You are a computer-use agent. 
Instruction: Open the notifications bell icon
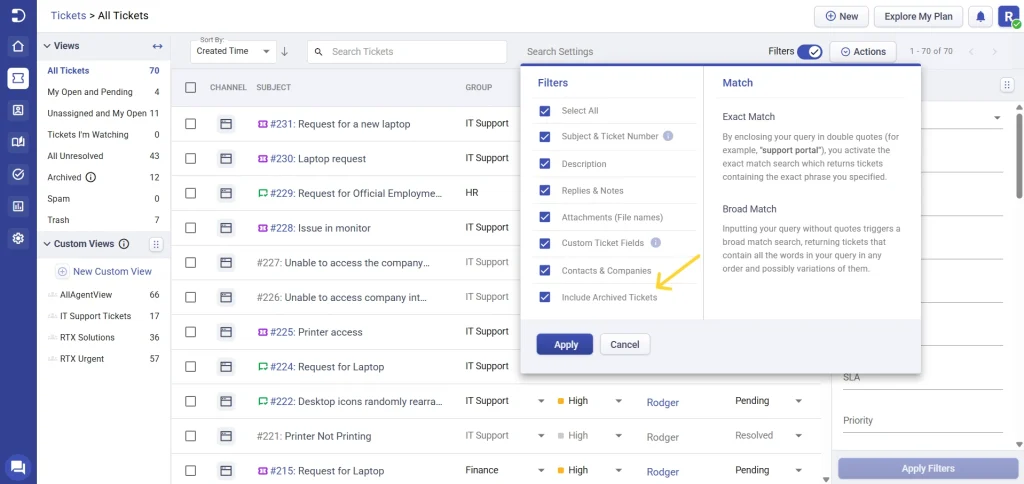click(980, 16)
